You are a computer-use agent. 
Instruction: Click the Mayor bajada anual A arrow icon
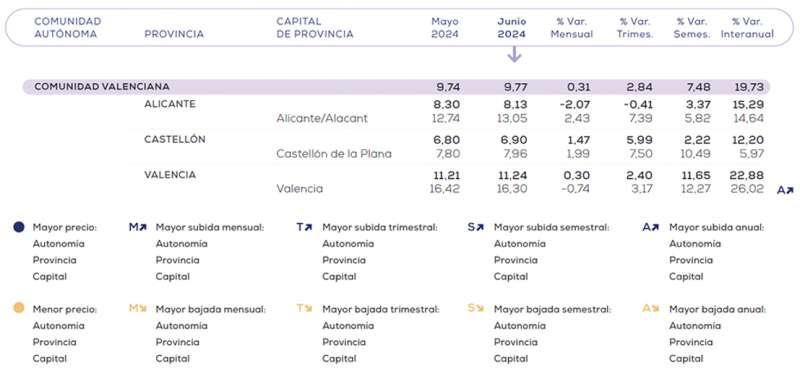[651, 308]
